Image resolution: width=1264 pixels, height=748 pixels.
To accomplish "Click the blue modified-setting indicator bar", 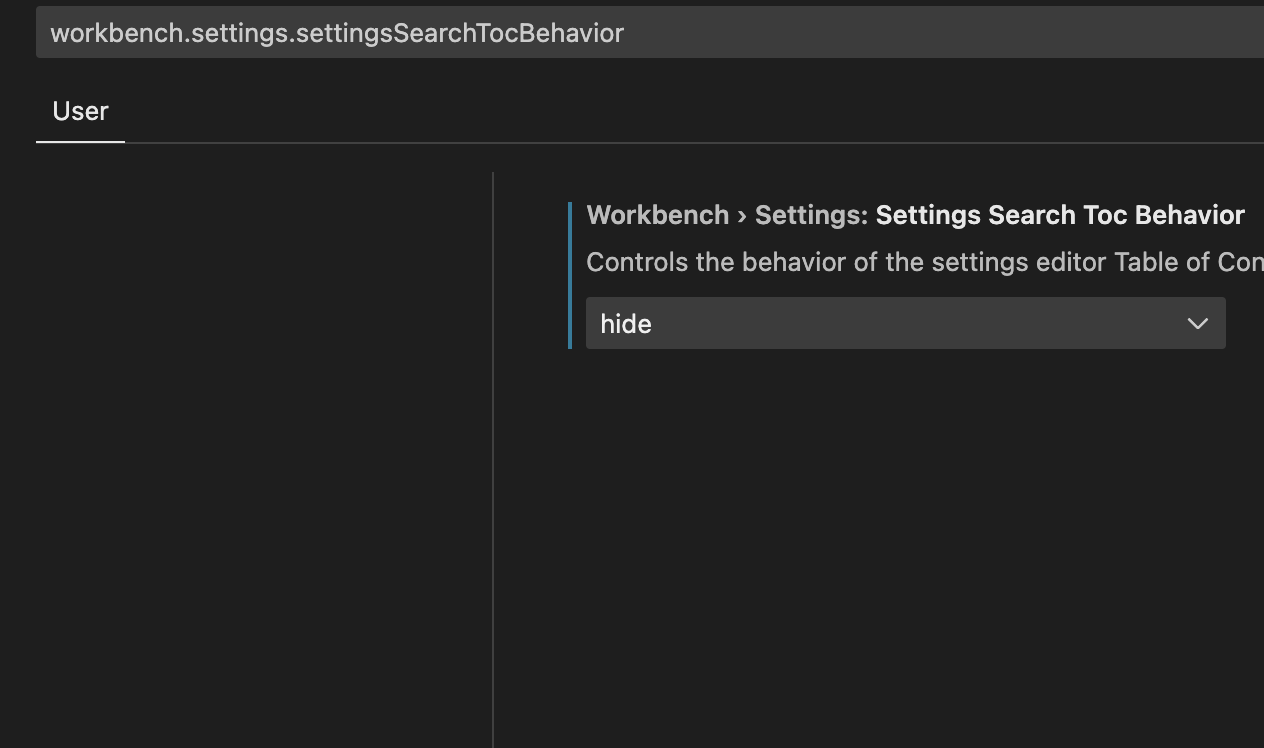I will [x=572, y=277].
